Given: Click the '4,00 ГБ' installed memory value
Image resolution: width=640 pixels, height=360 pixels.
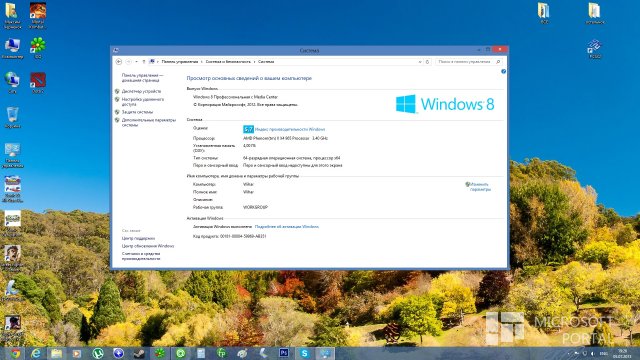Looking at the screenshot, I should tap(249, 146).
